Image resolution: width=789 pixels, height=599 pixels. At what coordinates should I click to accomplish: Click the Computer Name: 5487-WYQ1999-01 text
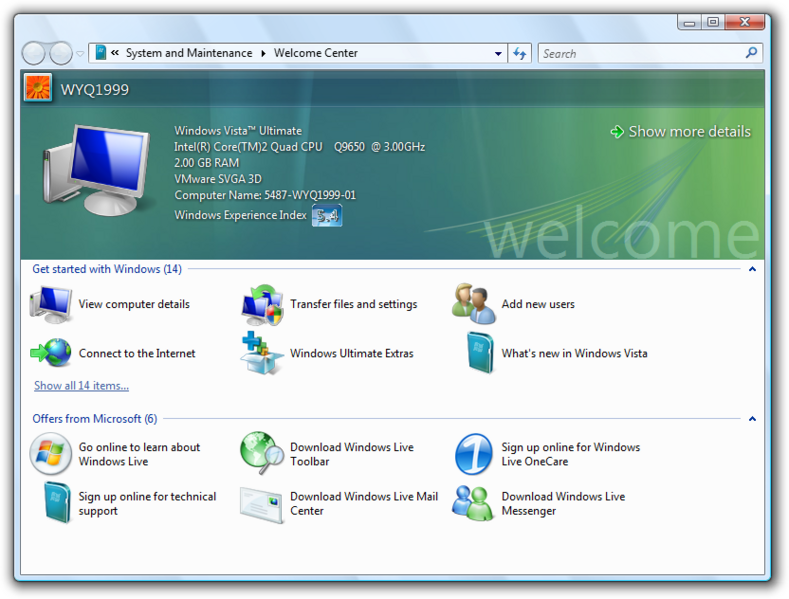265,195
